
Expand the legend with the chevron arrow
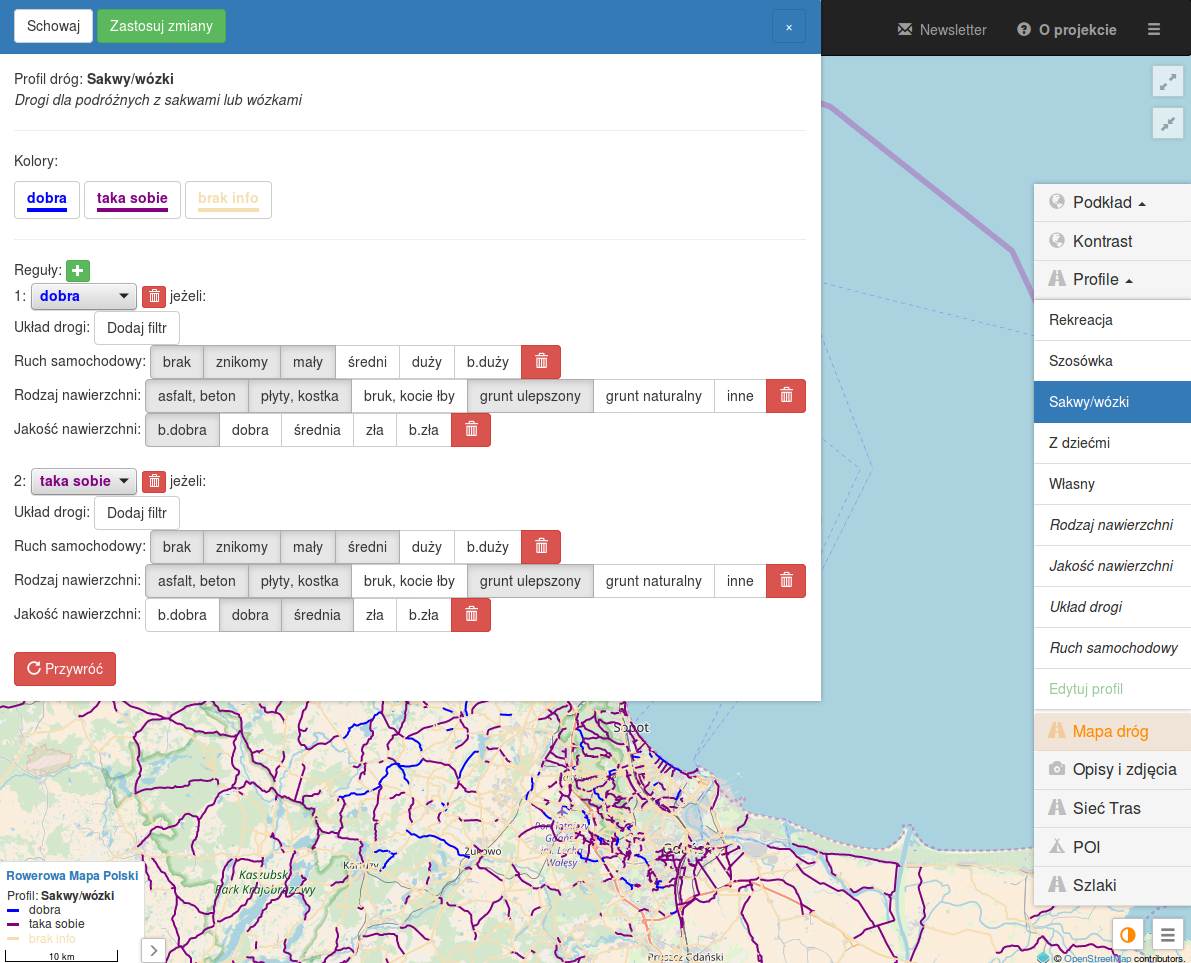153,950
